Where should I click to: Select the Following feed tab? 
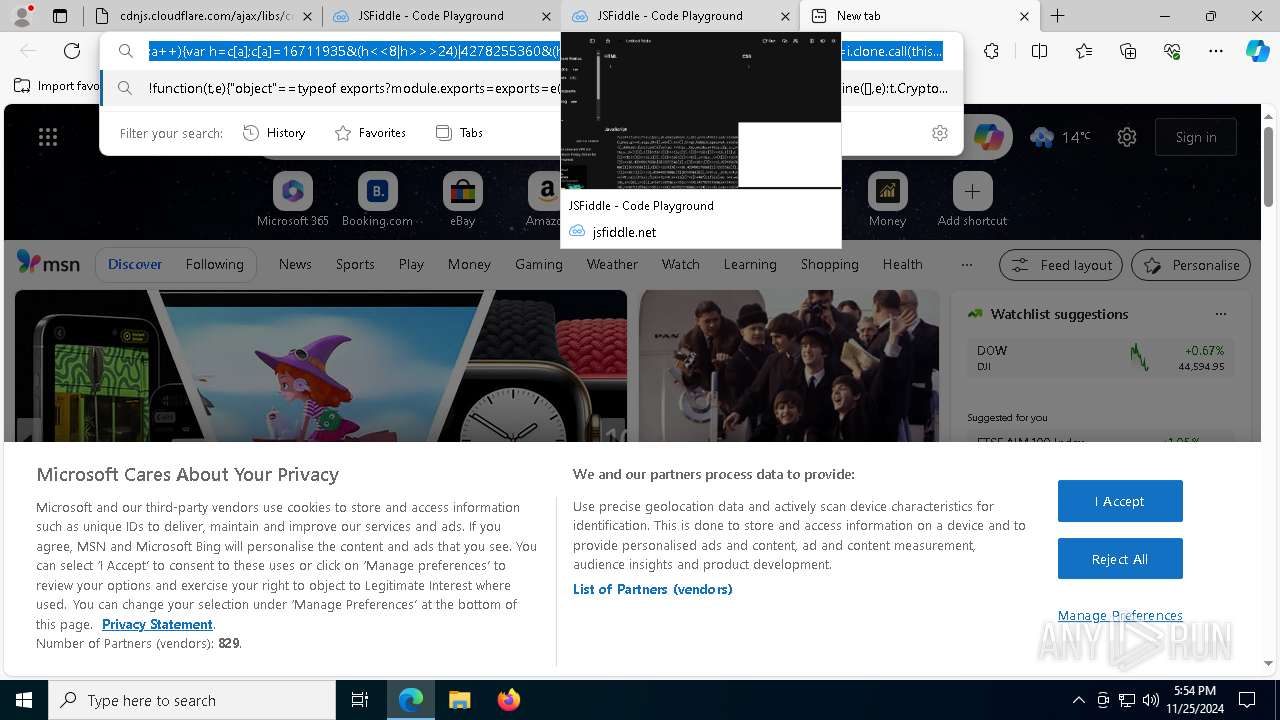tap(214, 264)
